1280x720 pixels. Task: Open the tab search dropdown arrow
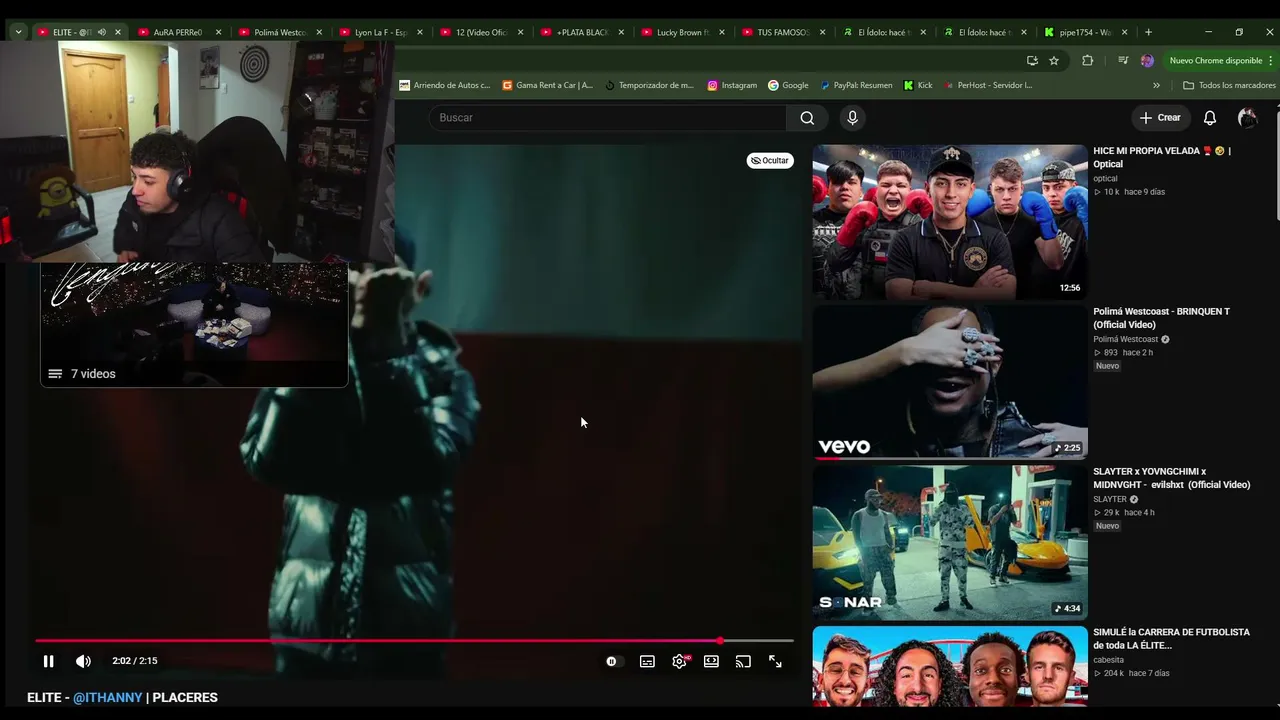(18, 32)
